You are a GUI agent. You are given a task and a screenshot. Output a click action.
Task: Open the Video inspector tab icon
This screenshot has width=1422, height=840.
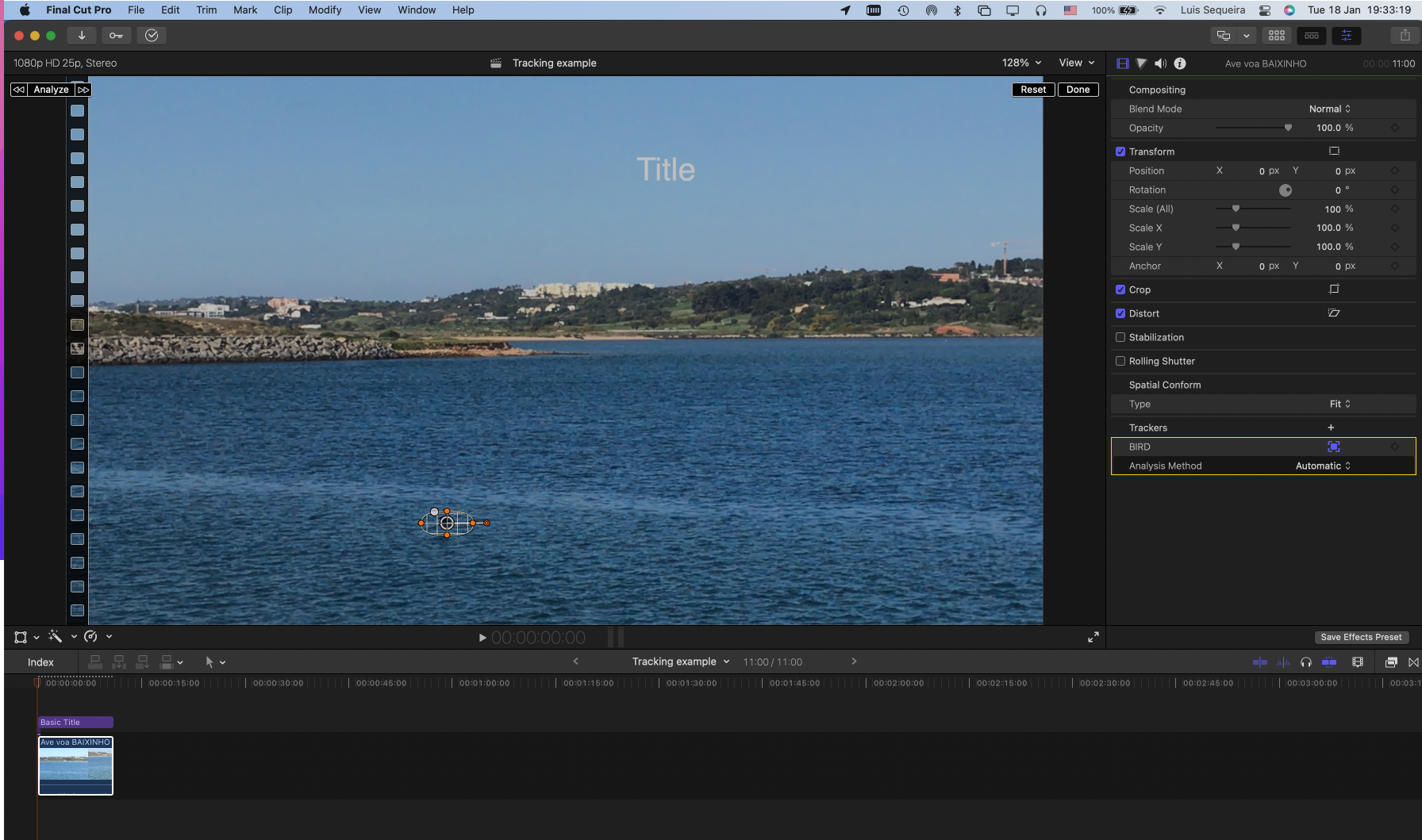(x=1122, y=63)
